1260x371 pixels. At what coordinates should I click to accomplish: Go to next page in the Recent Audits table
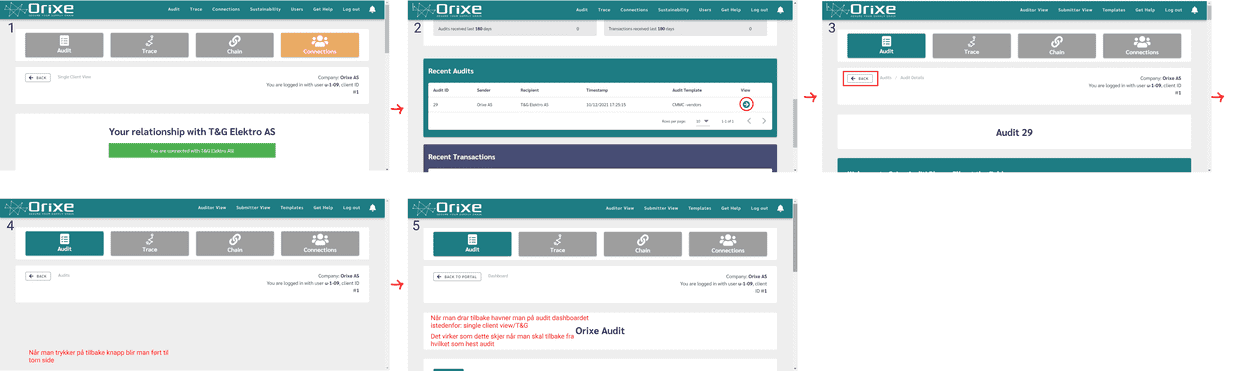coord(764,121)
